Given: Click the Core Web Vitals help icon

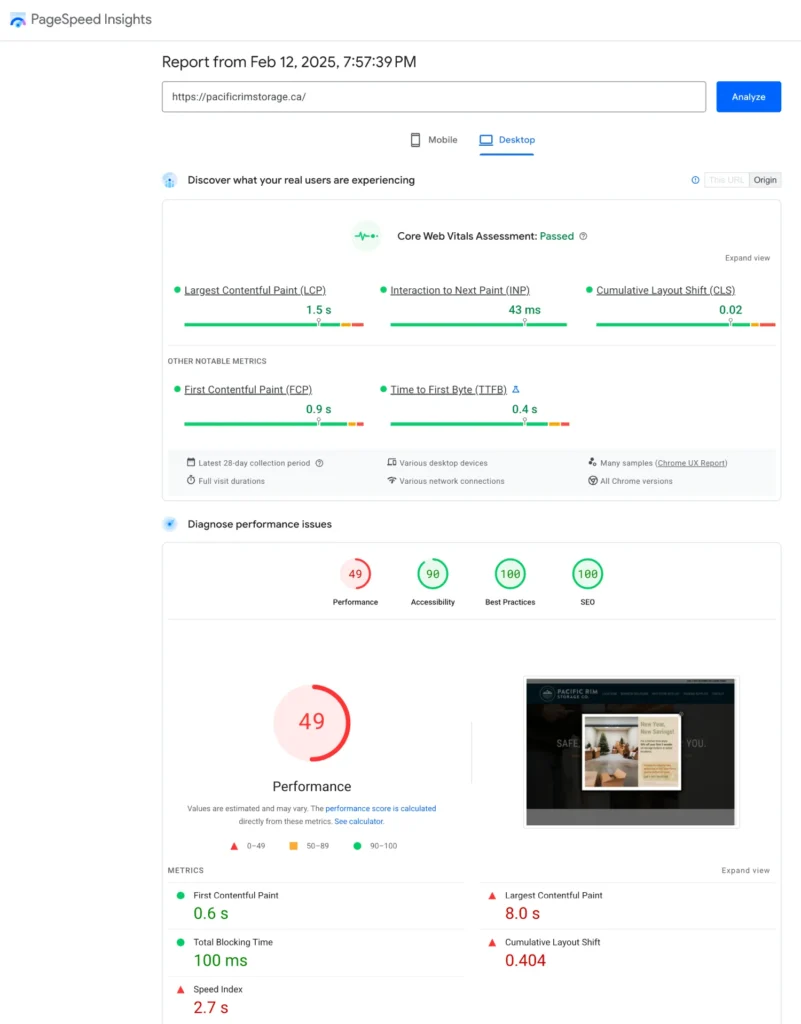Looking at the screenshot, I should point(583,237).
